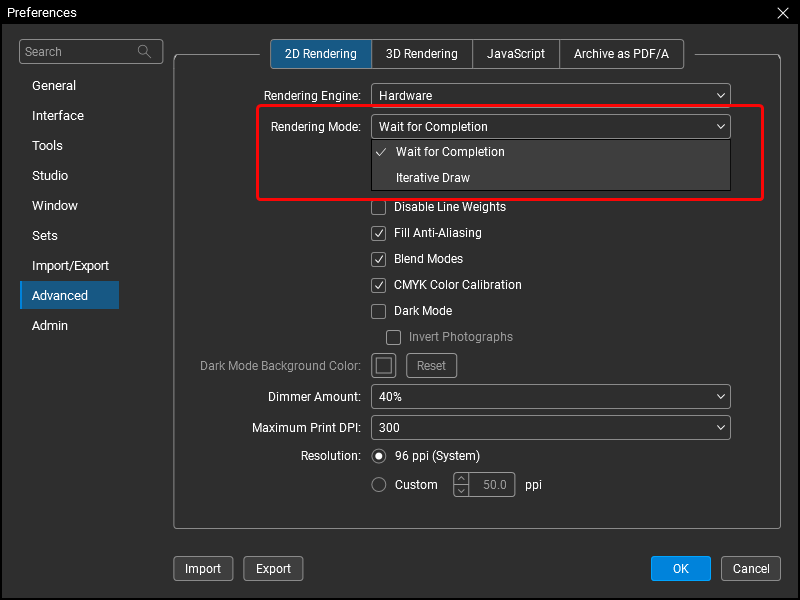Switch to the JavaScript tab
Viewport: 800px width, 600px height.
point(516,54)
